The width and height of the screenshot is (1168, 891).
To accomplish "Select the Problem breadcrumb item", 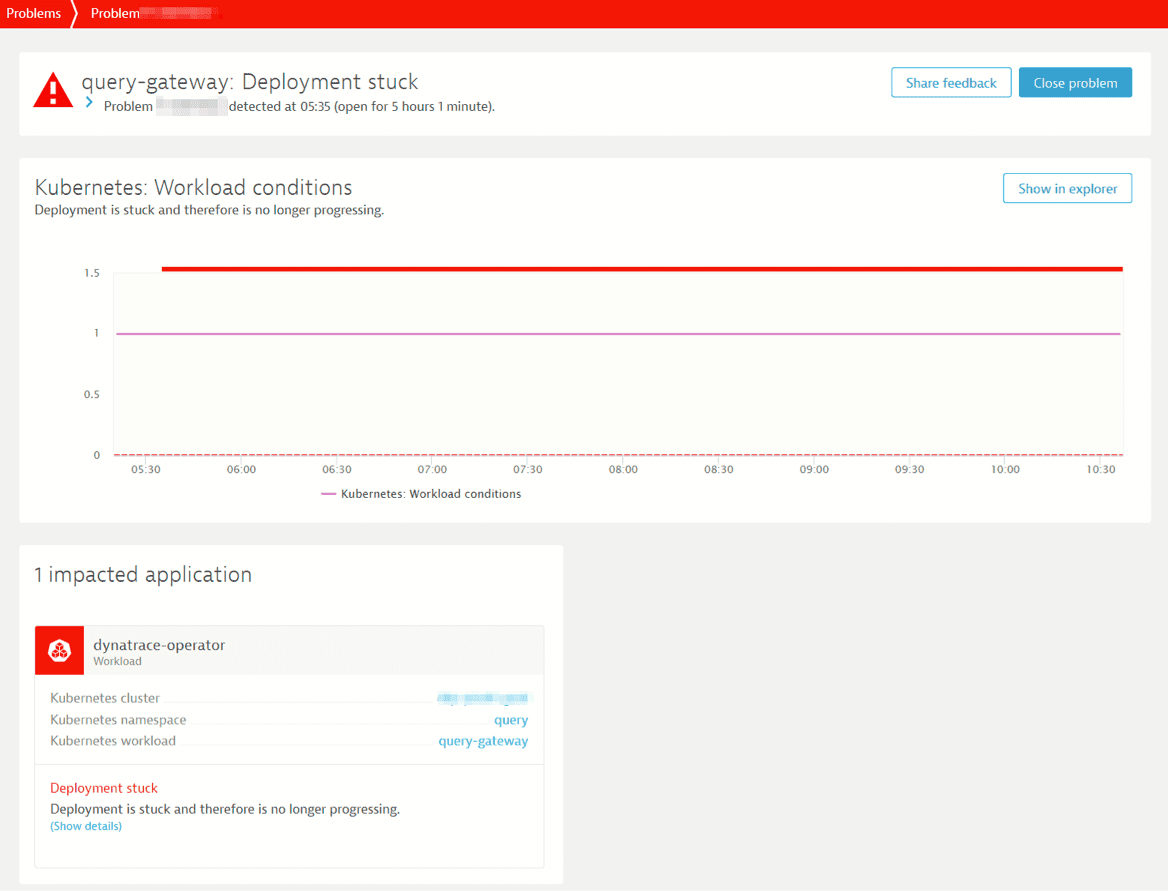I will (x=155, y=13).
